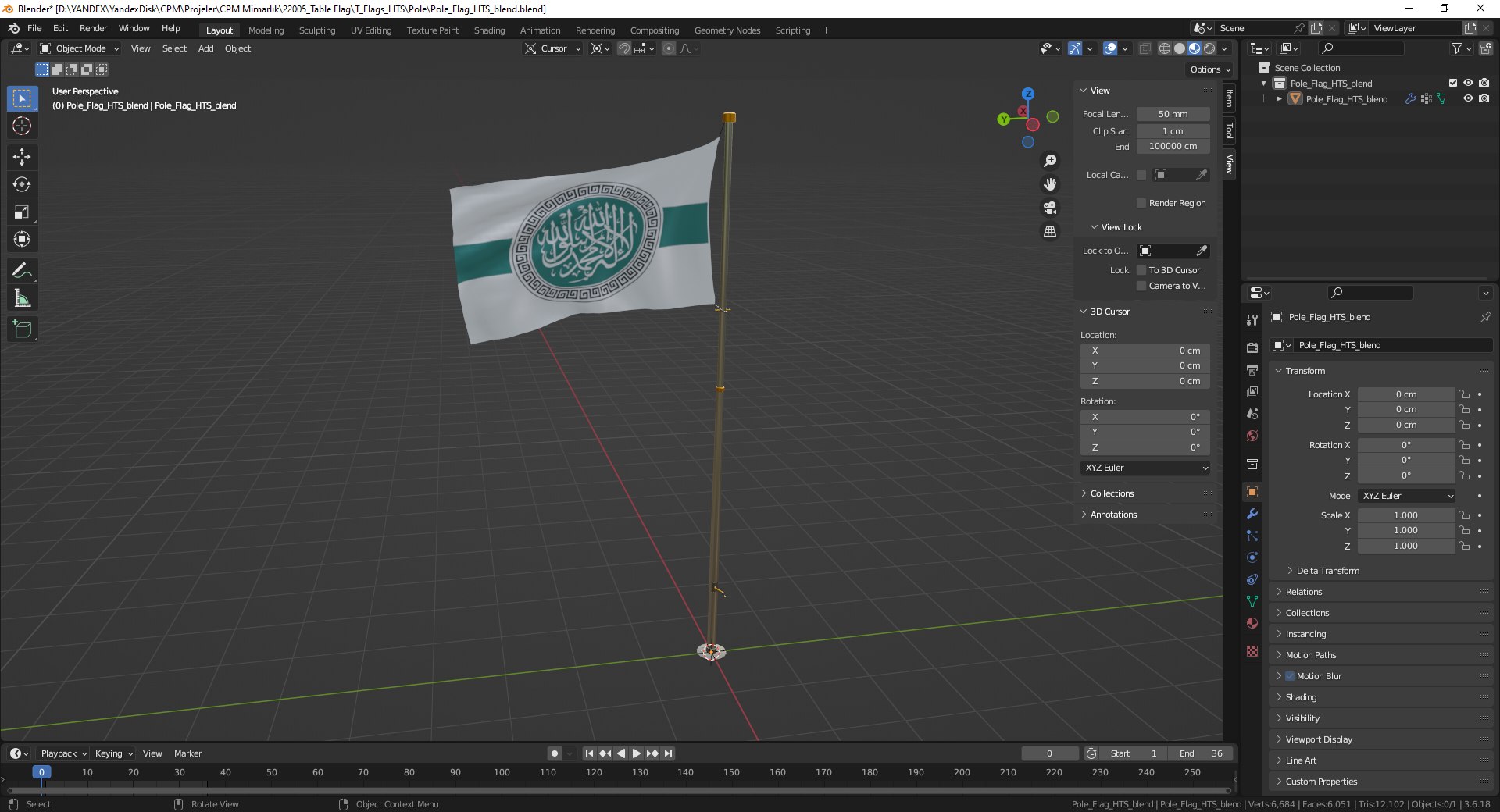The width and height of the screenshot is (1500, 812).
Task: Open the Material properties tab
Action: [1252, 623]
